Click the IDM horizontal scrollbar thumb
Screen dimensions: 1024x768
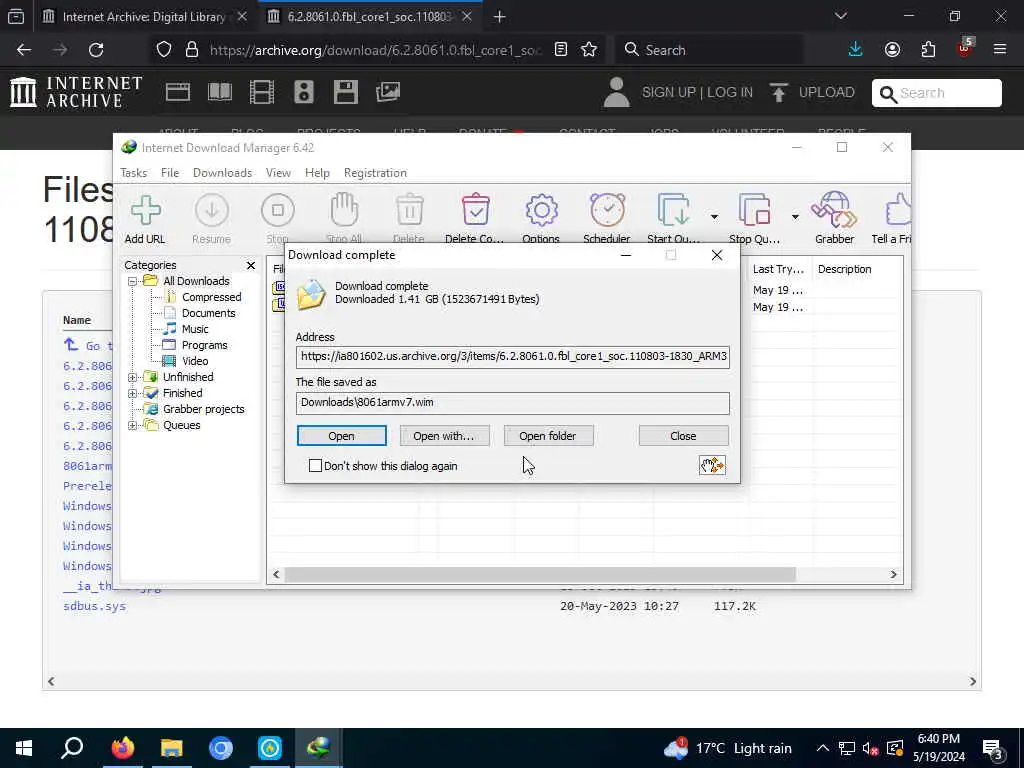(539, 574)
